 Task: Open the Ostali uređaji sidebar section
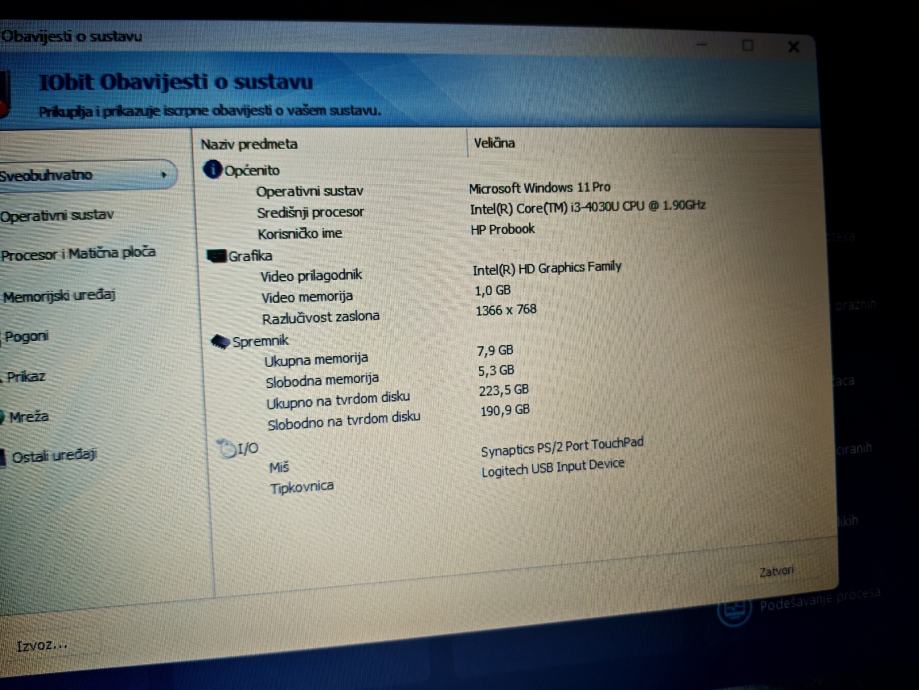pos(54,456)
